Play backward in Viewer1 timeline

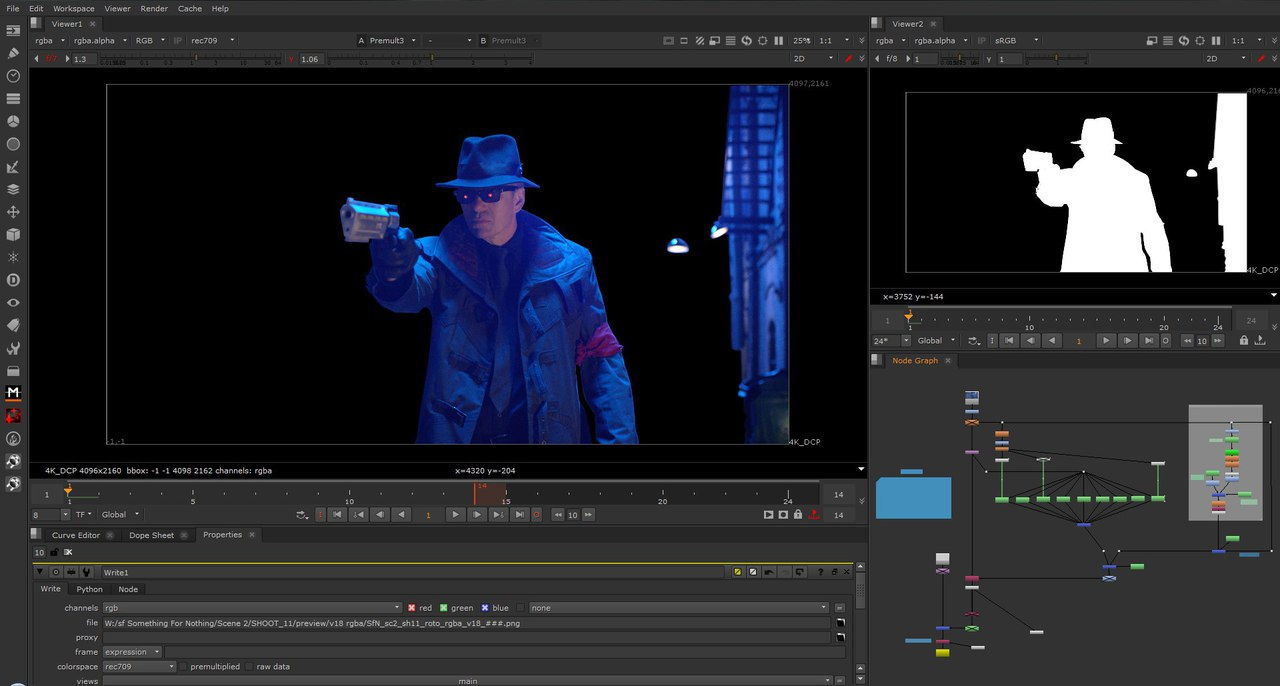402,515
